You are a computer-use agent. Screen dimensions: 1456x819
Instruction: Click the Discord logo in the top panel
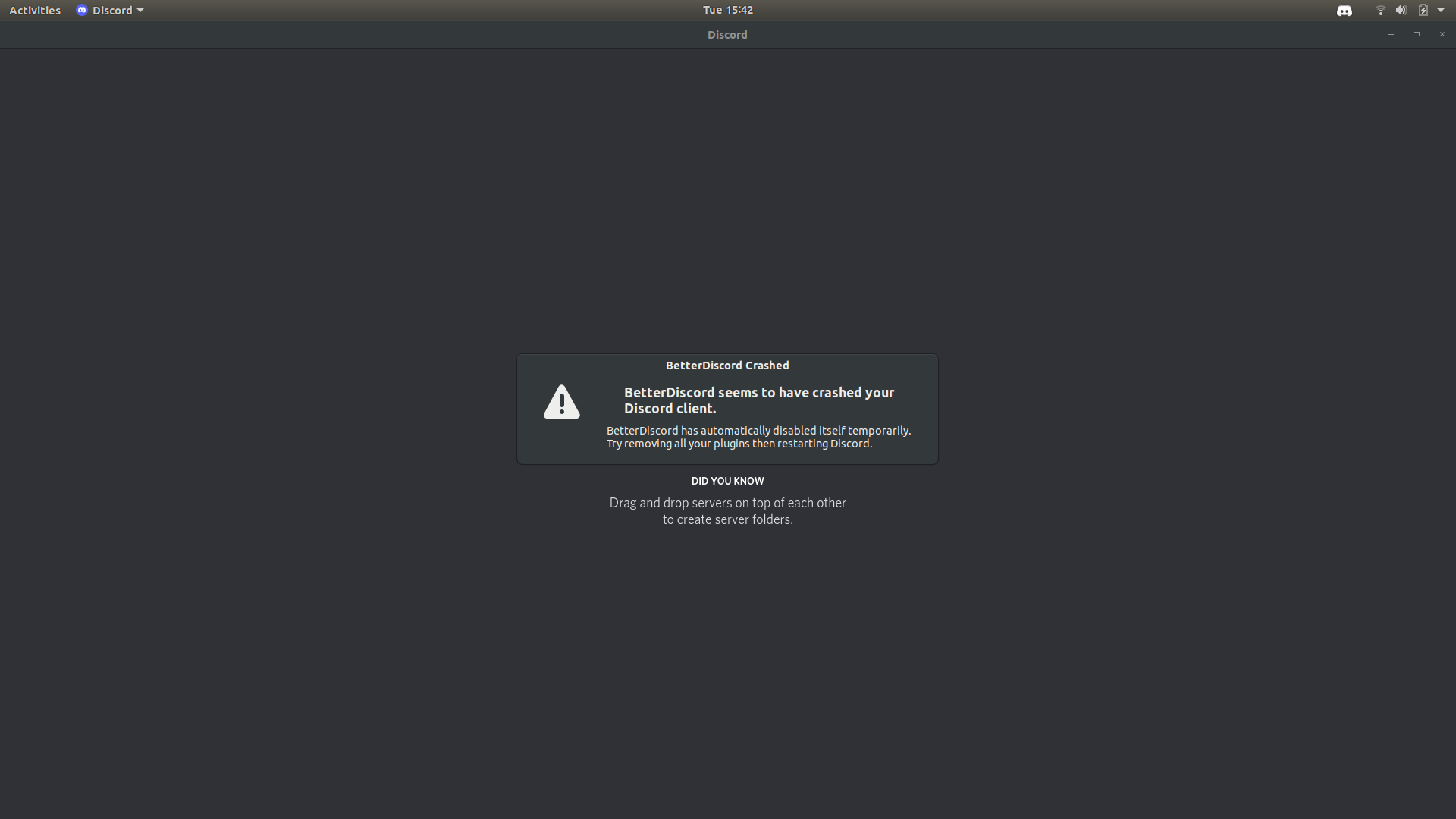[x=83, y=10]
